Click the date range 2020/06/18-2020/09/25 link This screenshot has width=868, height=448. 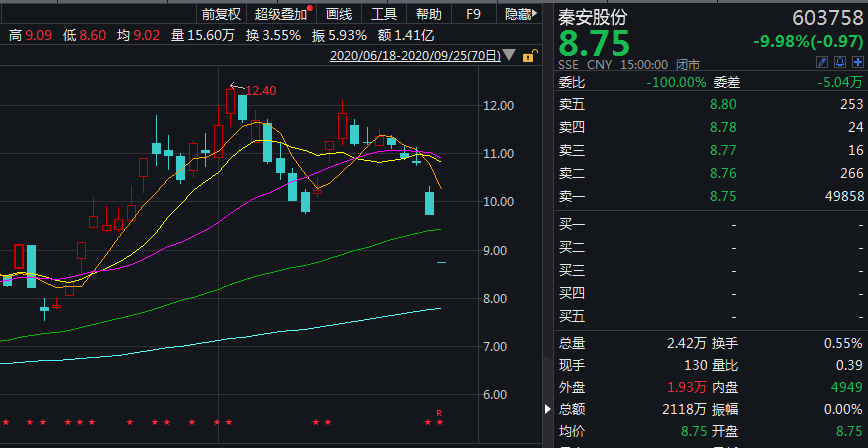coord(415,55)
